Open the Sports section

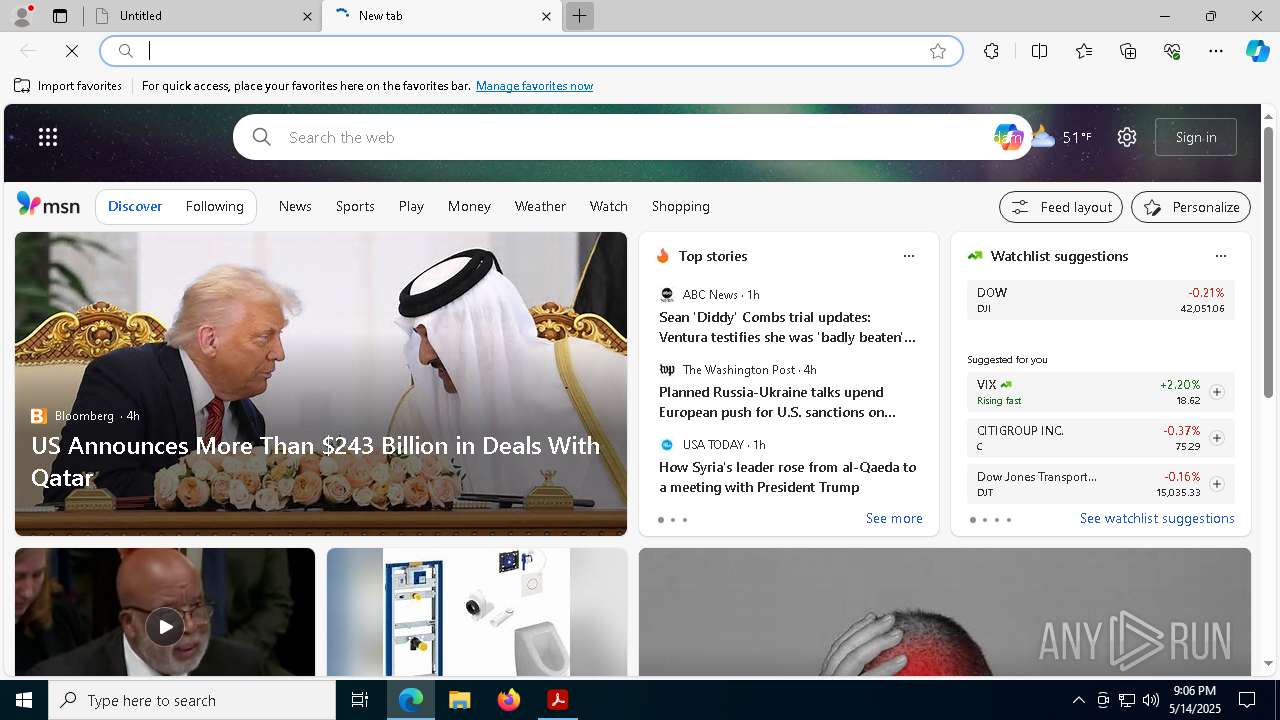tap(355, 206)
